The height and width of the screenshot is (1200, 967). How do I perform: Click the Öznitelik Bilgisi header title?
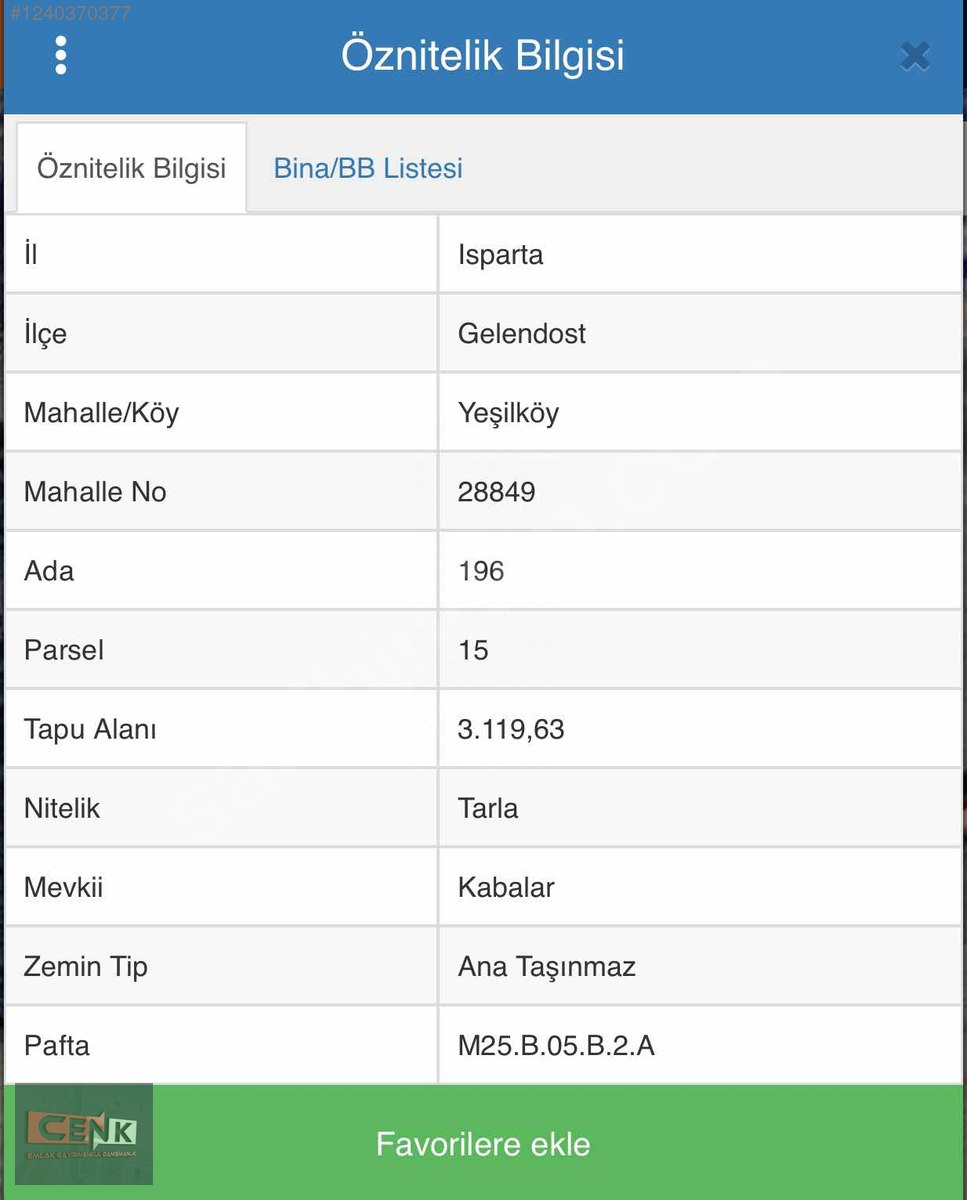[x=483, y=55]
